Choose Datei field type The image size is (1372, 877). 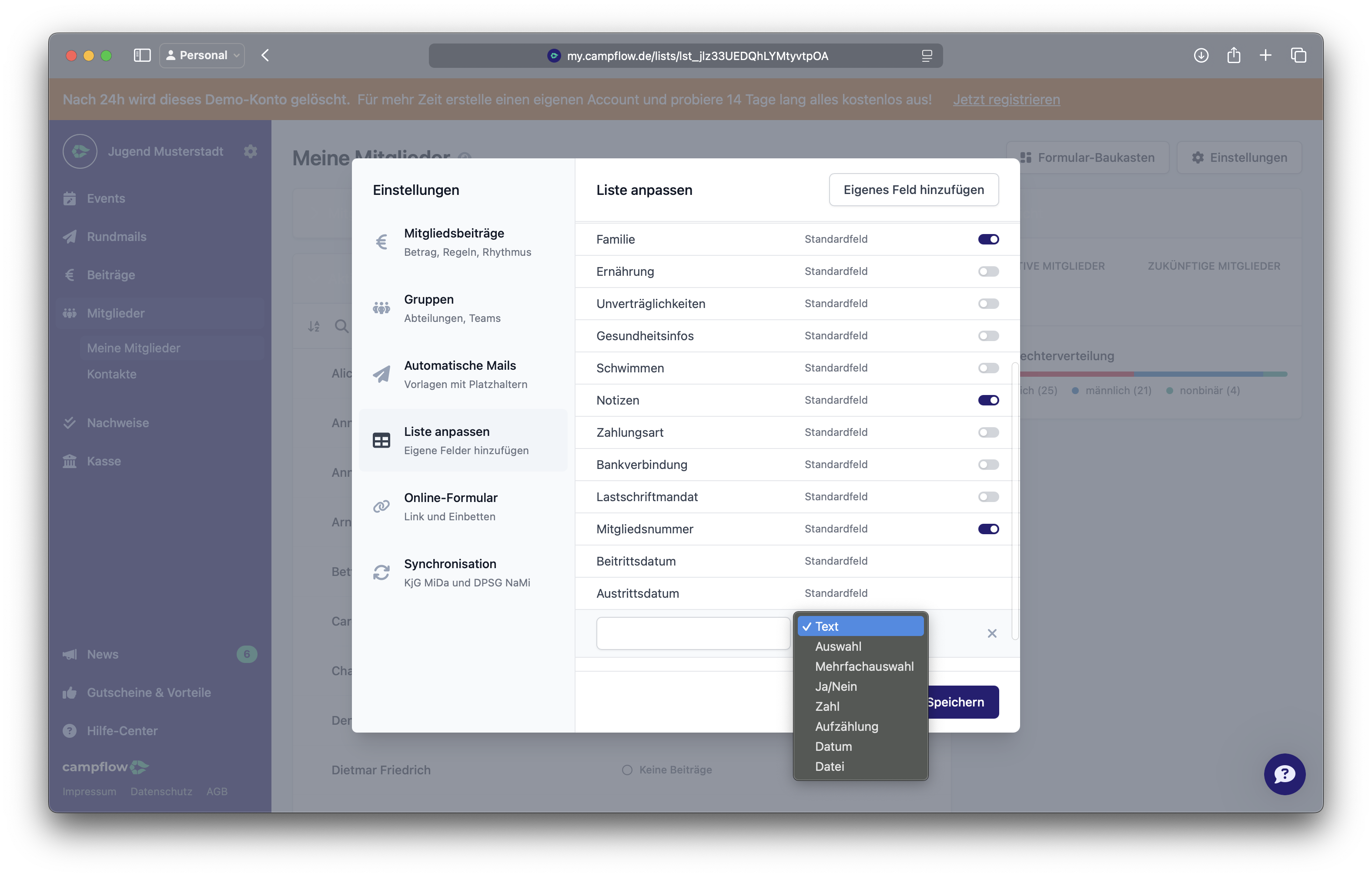click(x=860, y=766)
